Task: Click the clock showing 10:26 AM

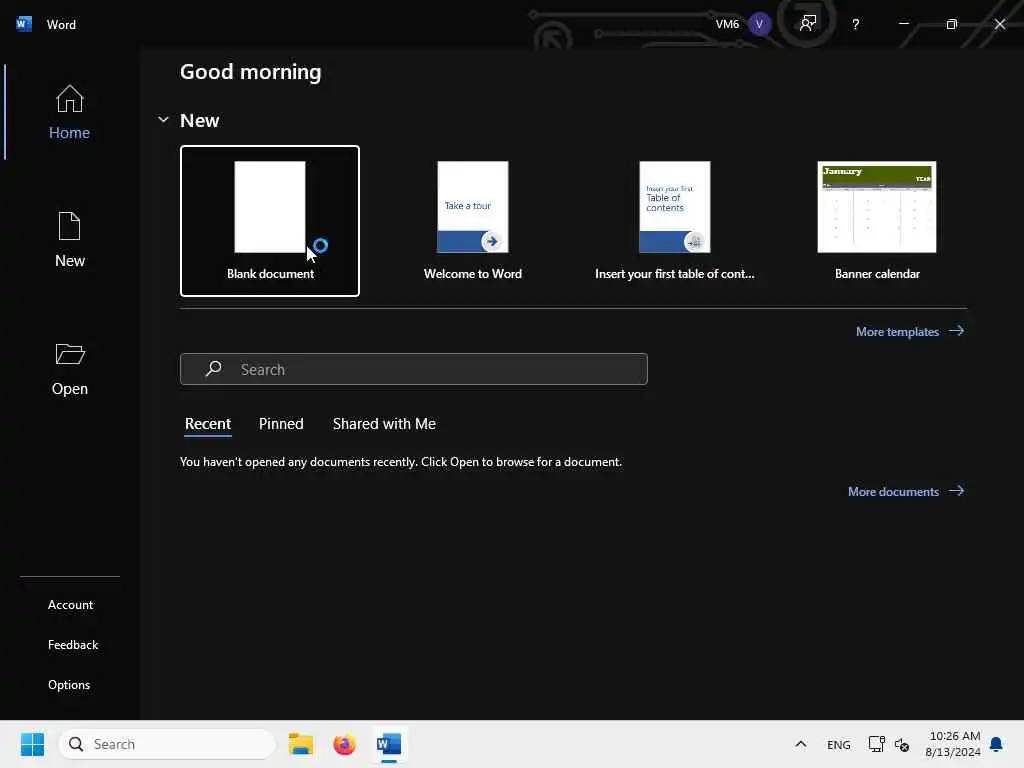Action: point(955,736)
